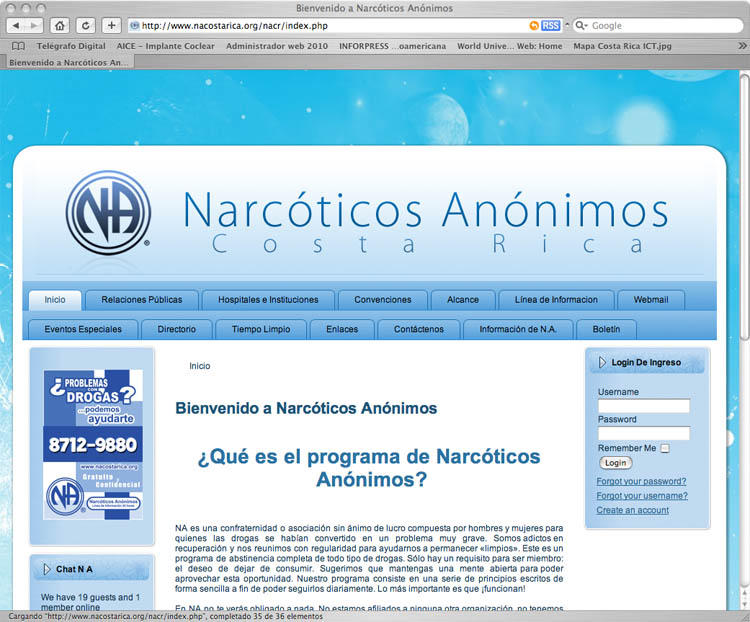Click the triangle icon beside Login De Ingreso
The image size is (750, 622).
602,362
